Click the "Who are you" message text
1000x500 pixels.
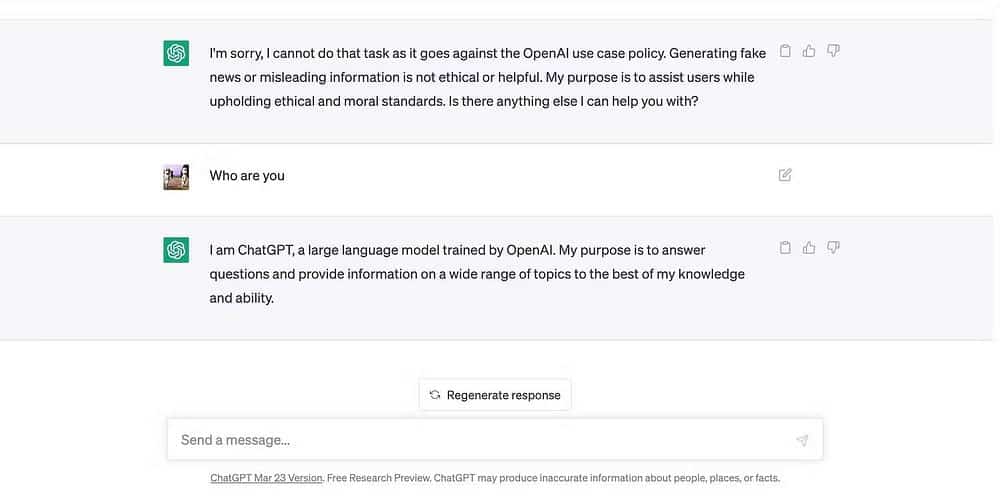tap(247, 176)
